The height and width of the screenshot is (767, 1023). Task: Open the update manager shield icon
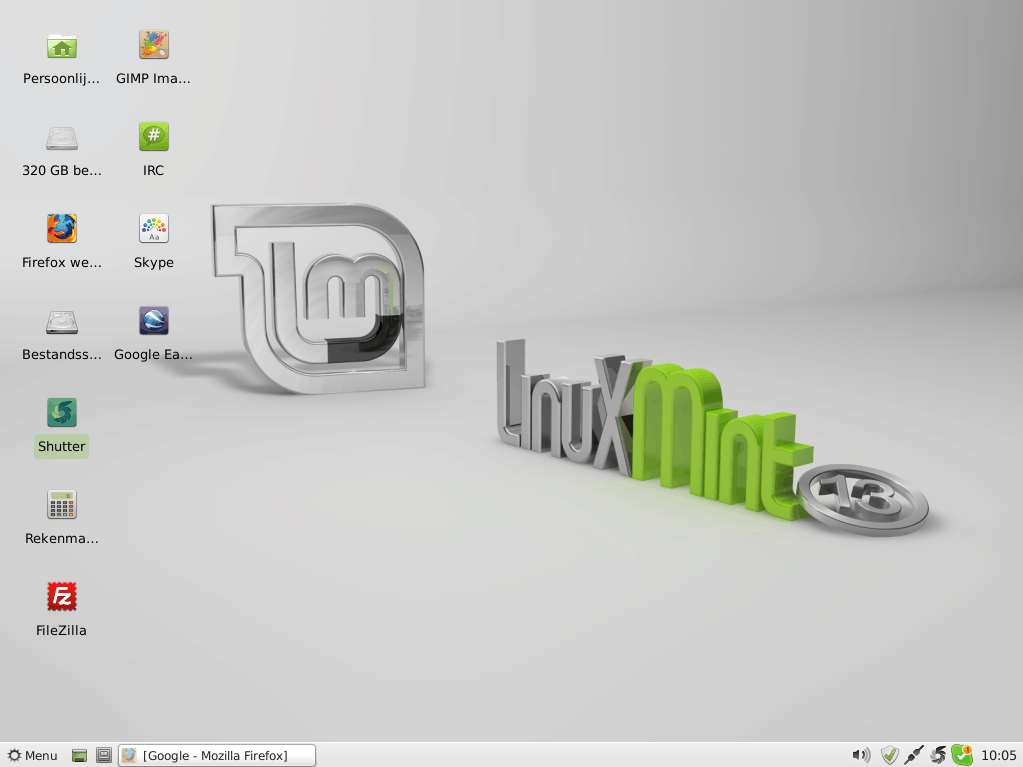[x=889, y=755]
